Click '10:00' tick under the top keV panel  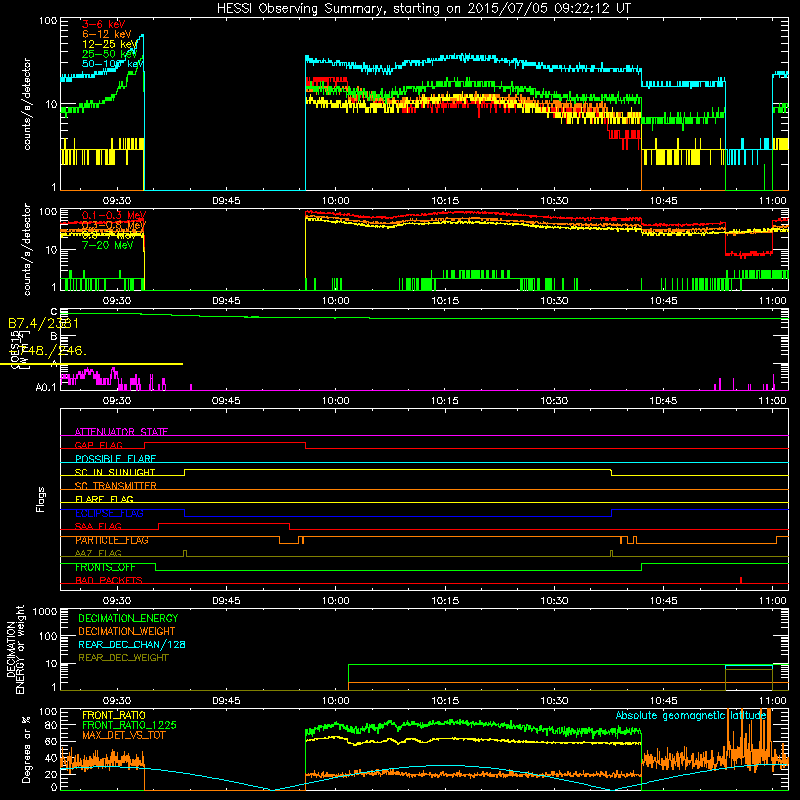(x=336, y=201)
